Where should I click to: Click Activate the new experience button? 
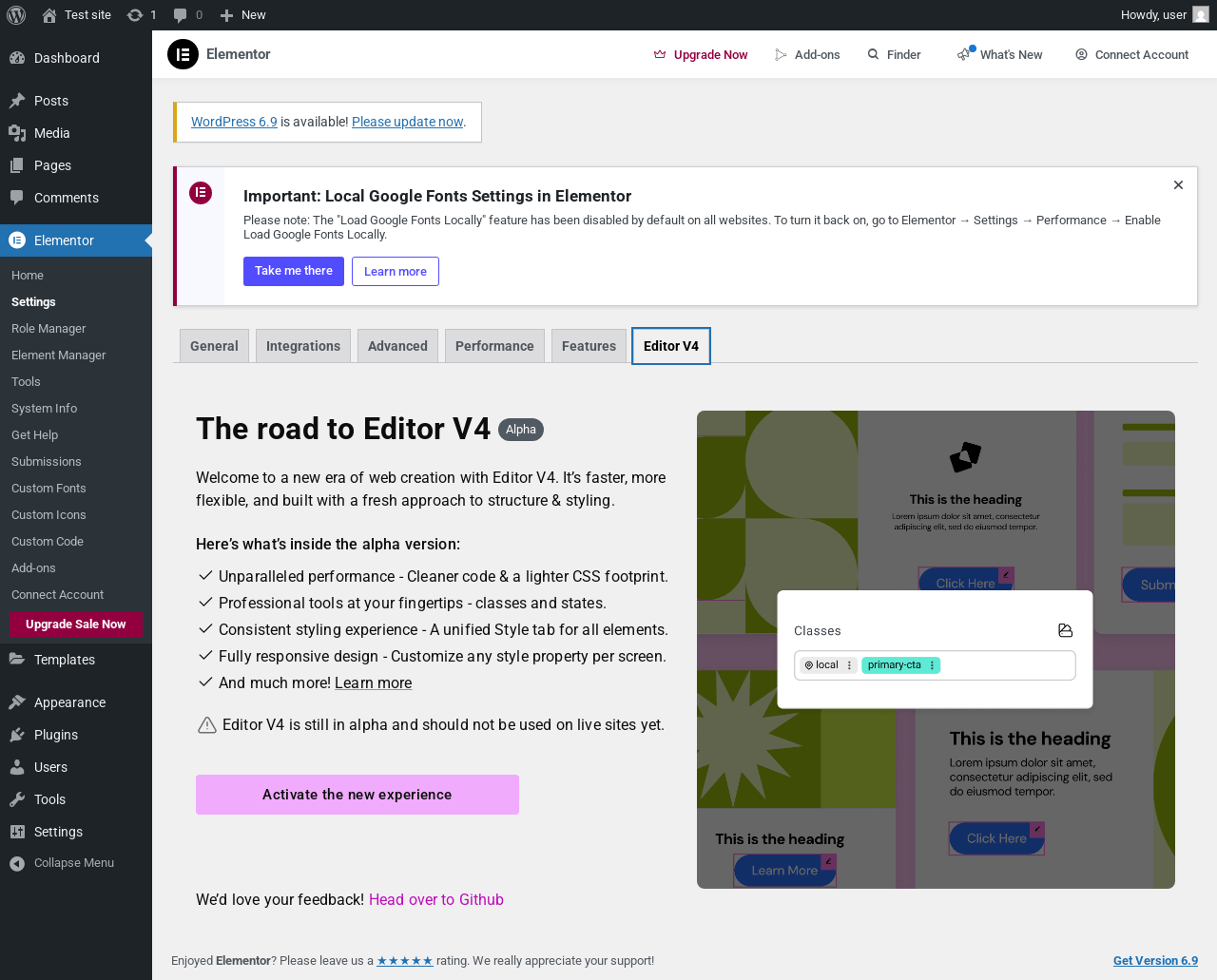[x=357, y=795]
